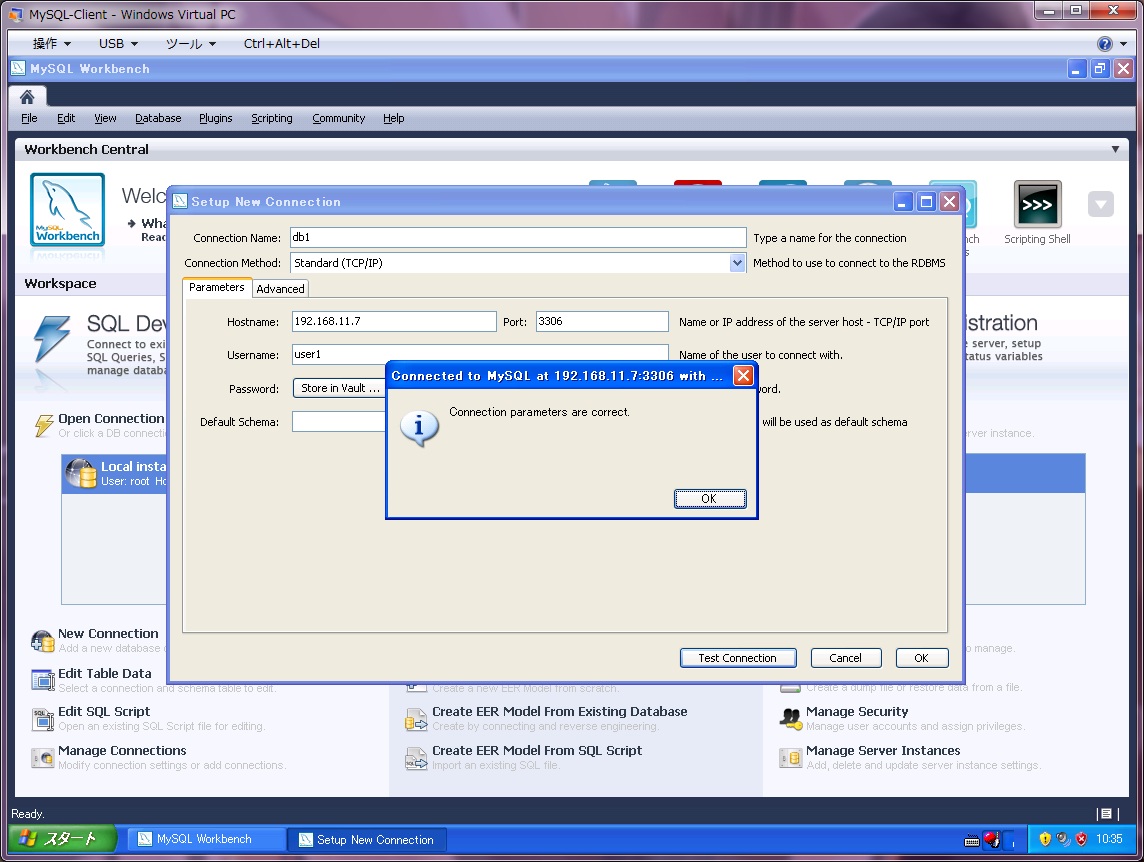Open the USB menu dropdown

pyautogui.click(x=118, y=44)
